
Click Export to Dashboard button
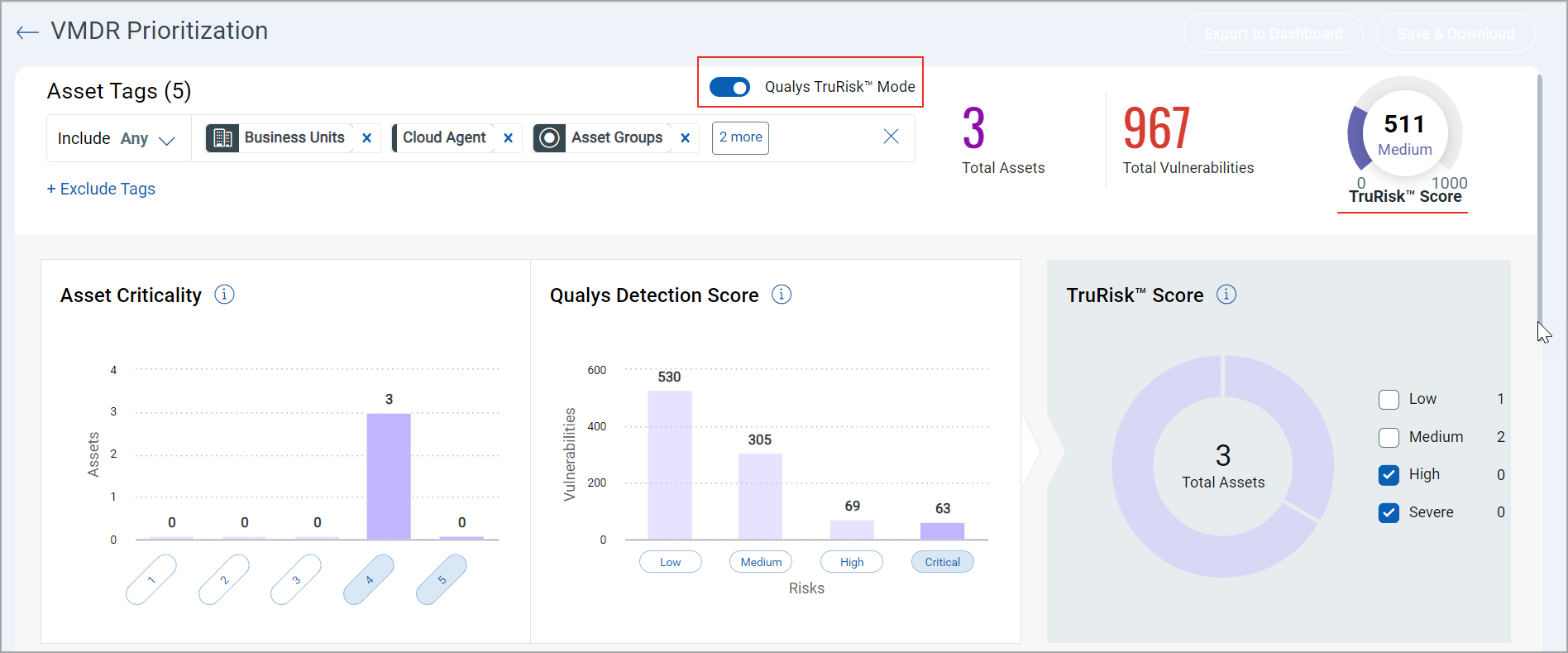pyautogui.click(x=1274, y=33)
